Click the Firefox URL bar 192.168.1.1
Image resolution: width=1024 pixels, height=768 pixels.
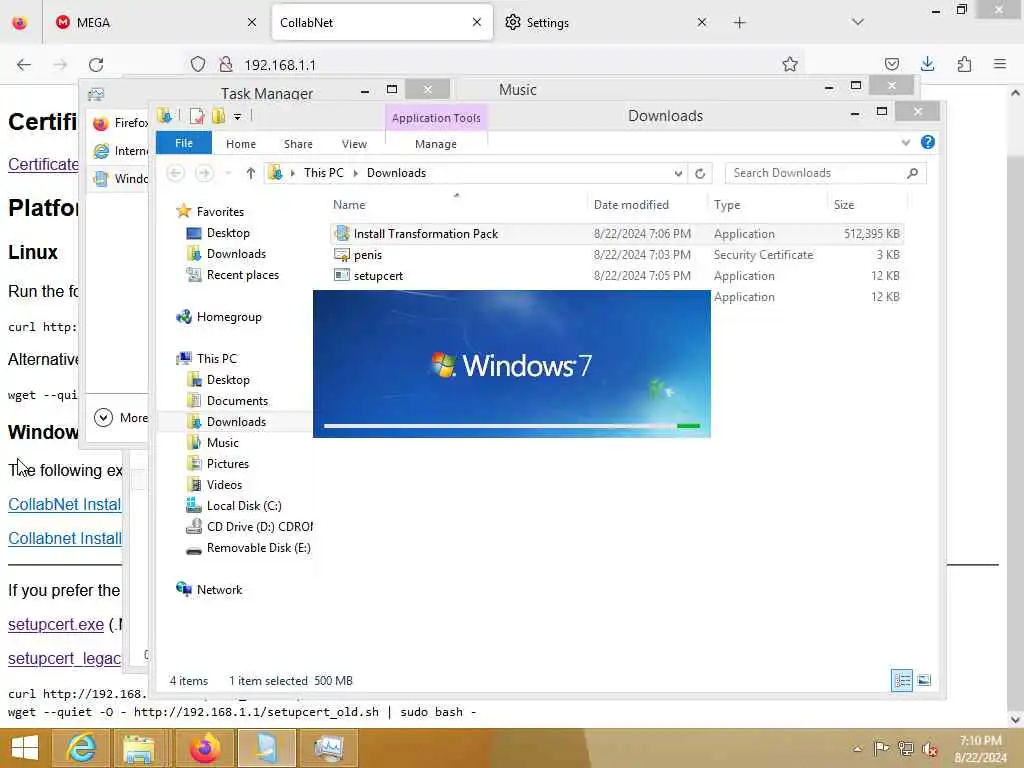496,65
